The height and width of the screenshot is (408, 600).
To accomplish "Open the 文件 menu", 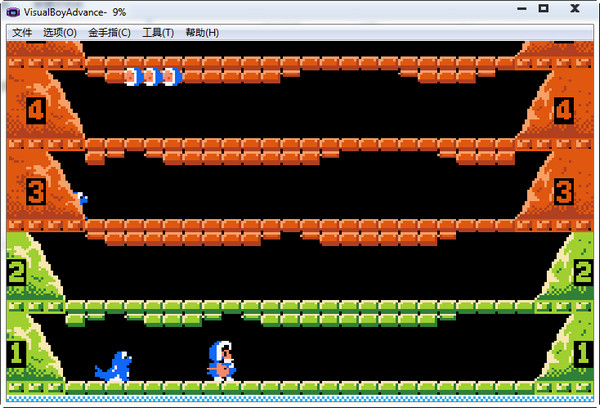I will coord(22,32).
